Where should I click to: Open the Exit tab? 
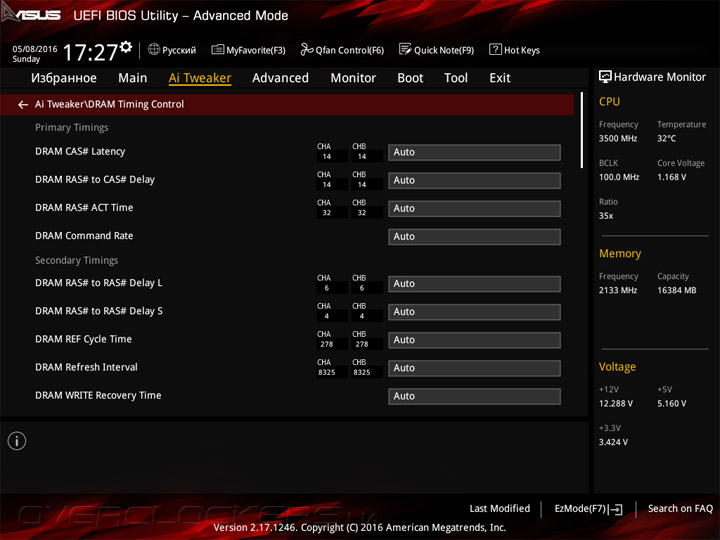pyautogui.click(x=500, y=78)
